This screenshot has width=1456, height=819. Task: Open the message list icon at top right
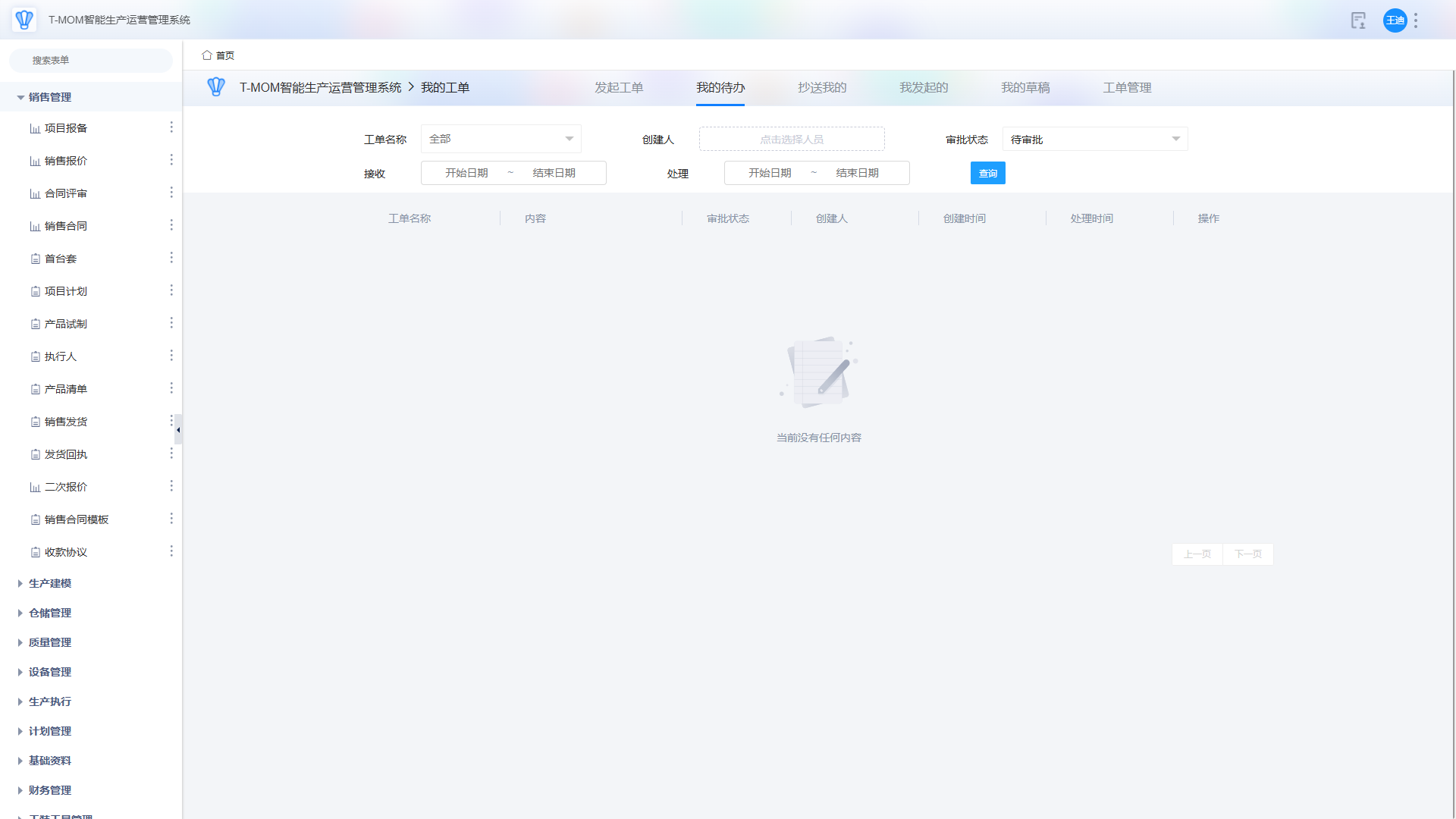point(1358,20)
